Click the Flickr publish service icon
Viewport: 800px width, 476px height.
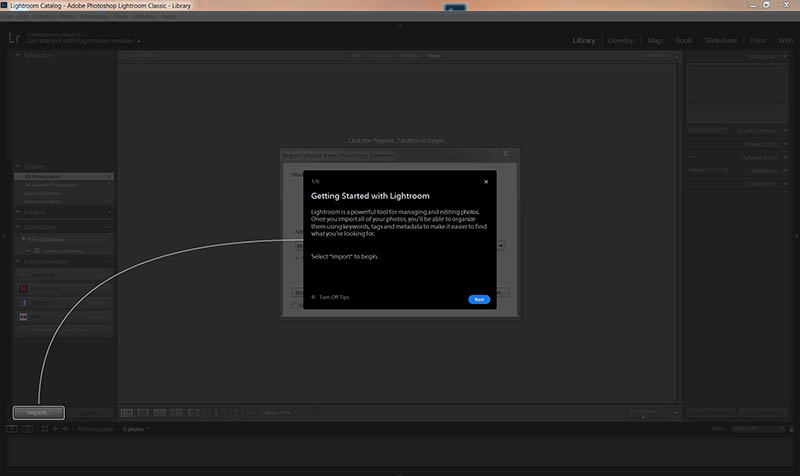[x=23, y=317]
